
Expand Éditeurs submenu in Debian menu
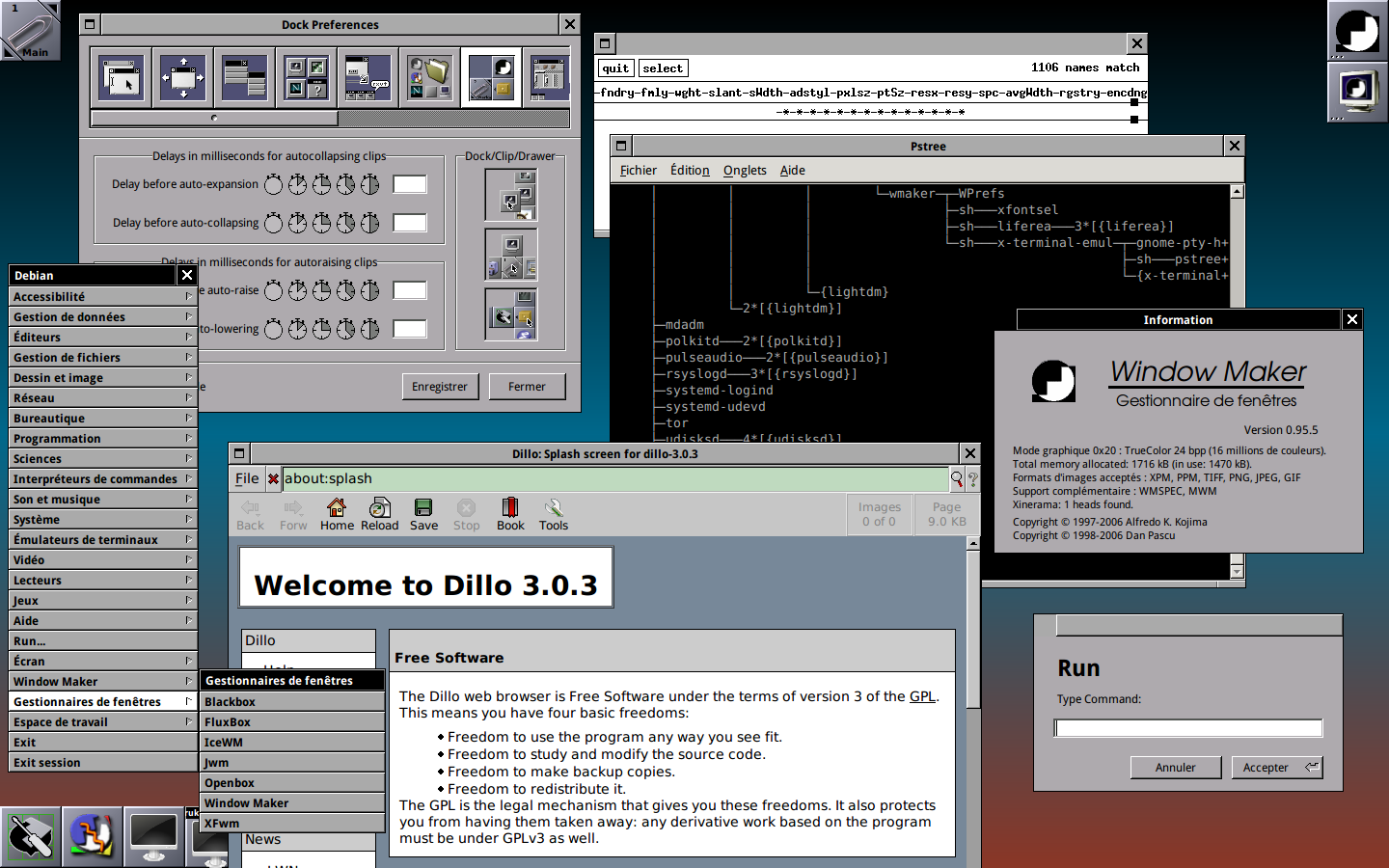[x=103, y=337]
